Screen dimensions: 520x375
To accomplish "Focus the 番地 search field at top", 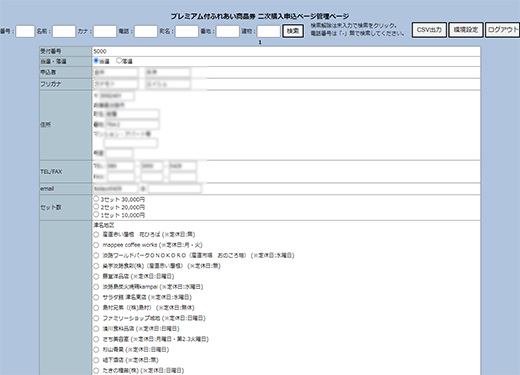I will (228, 31).
